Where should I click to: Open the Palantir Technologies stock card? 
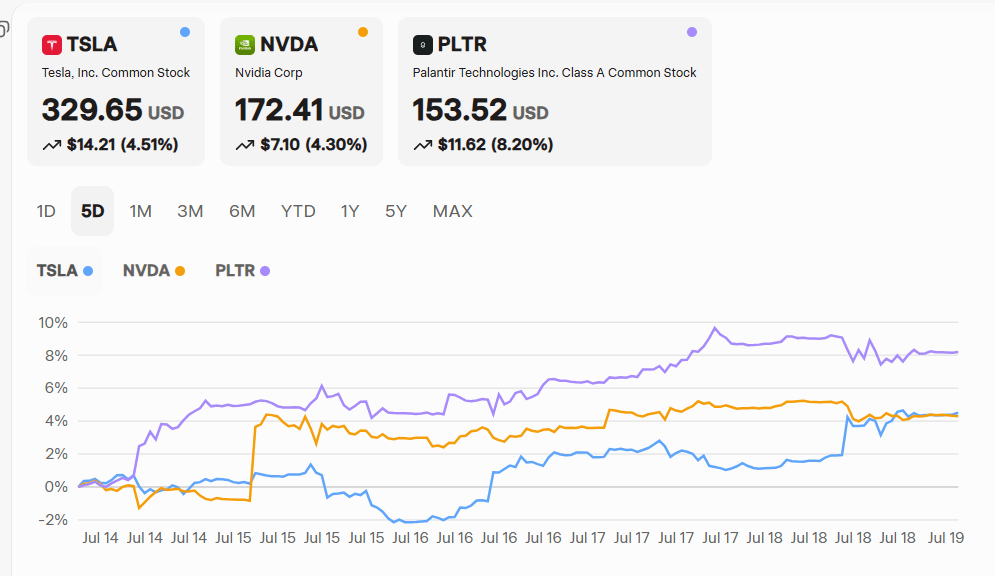[x=554, y=91]
